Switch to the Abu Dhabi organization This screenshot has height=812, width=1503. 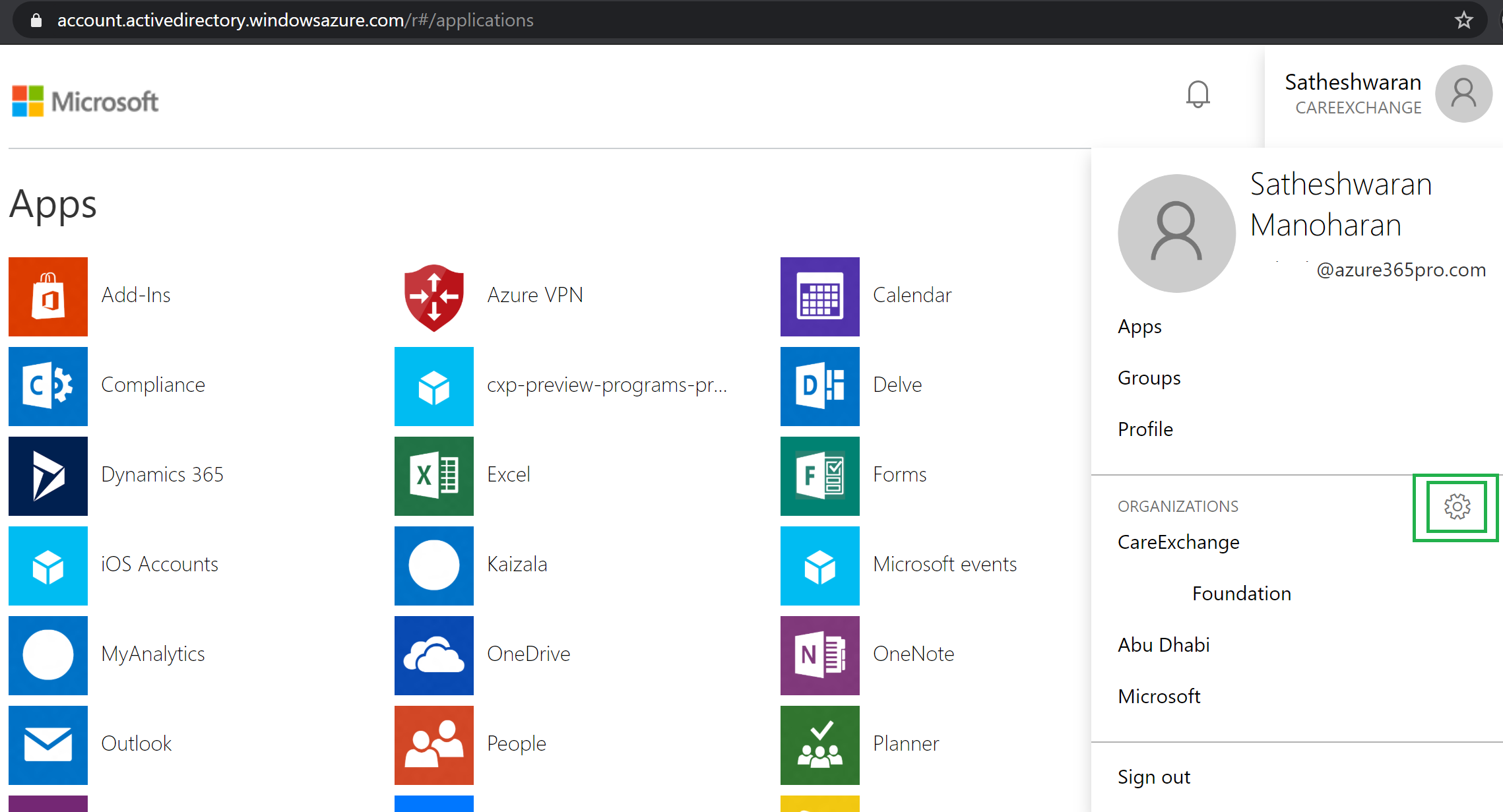1164,645
